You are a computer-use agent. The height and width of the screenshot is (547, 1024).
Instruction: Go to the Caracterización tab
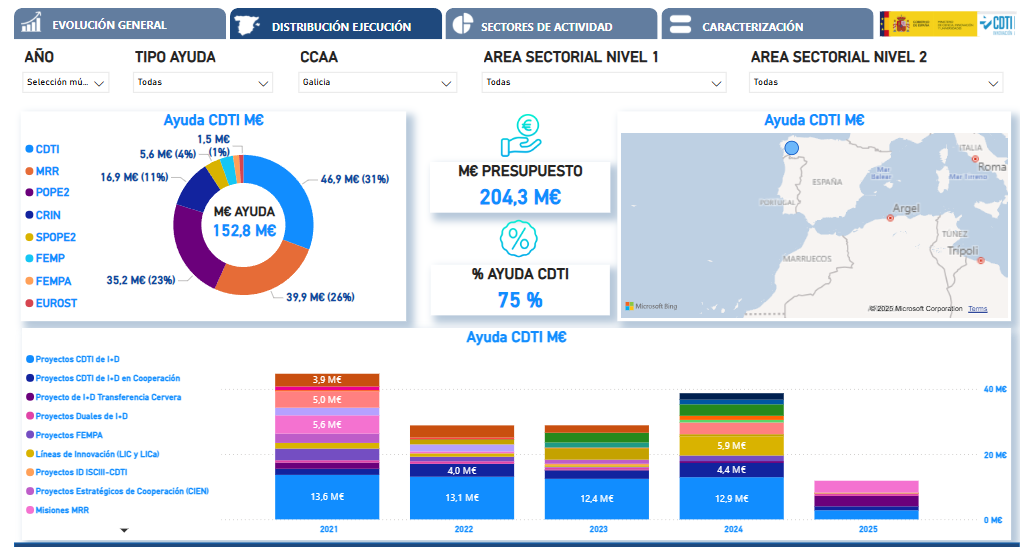click(767, 24)
